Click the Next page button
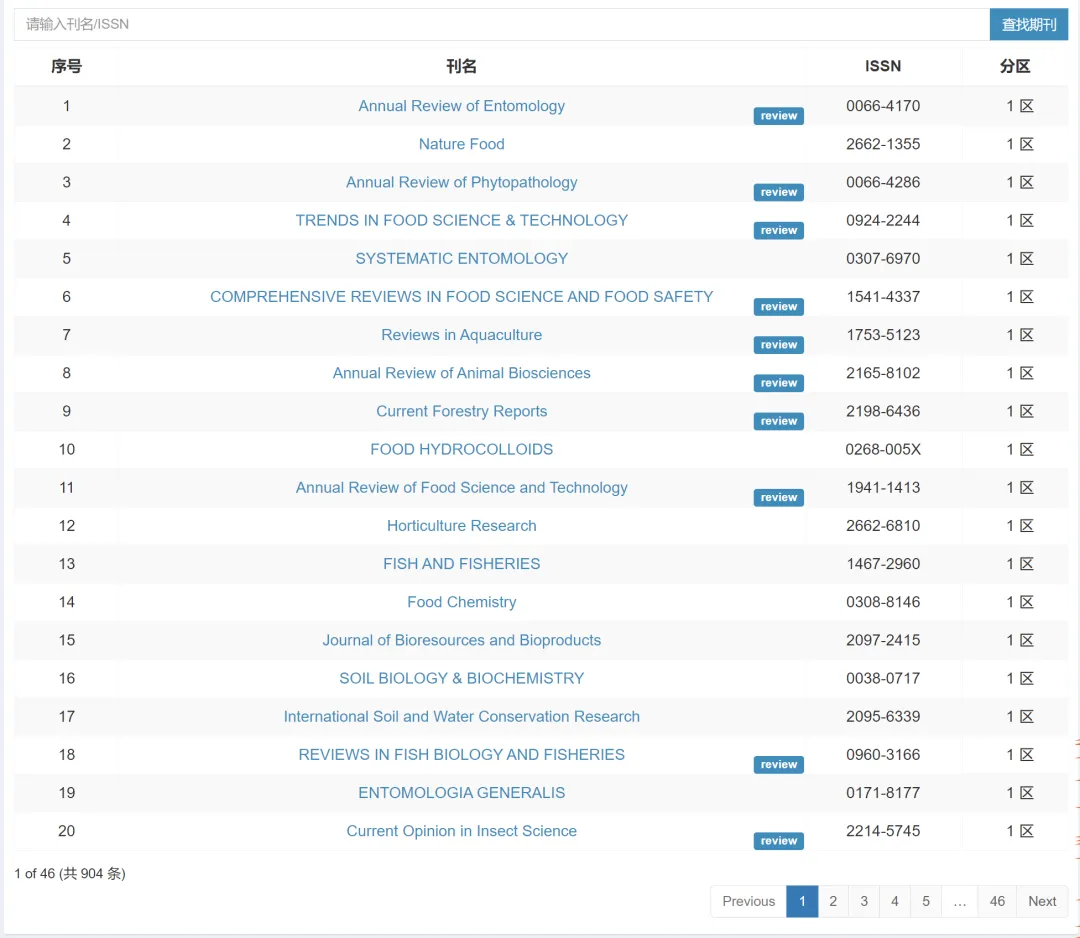Screen dimensions: 1080x938 pos(1042,901)
